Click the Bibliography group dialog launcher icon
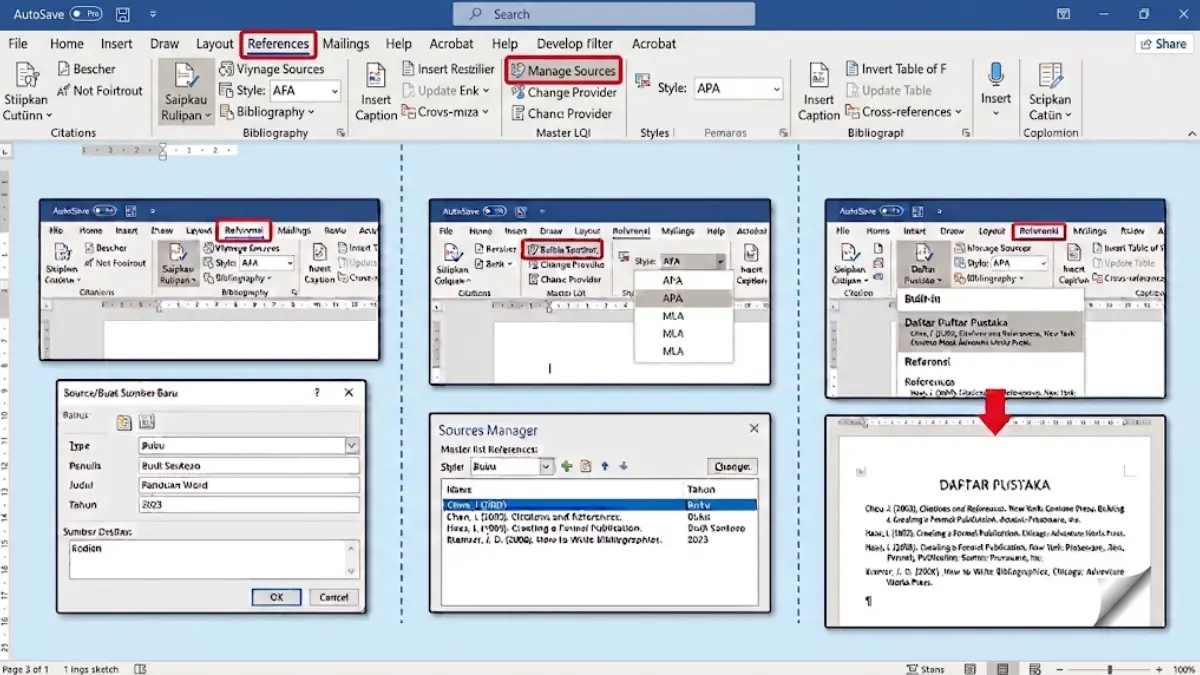1200x675 pixels. (341, 133)
